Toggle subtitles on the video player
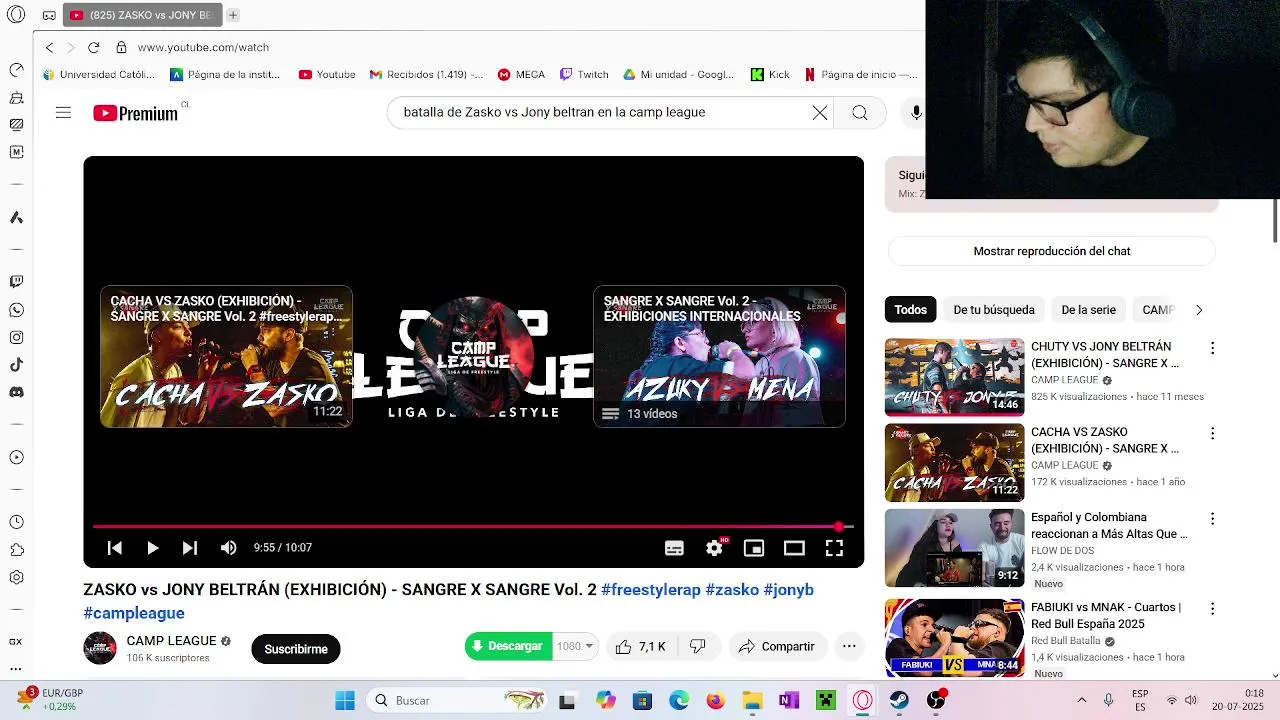The width and height of the screenshot is (1280, 720). click(x=674, y=548)
